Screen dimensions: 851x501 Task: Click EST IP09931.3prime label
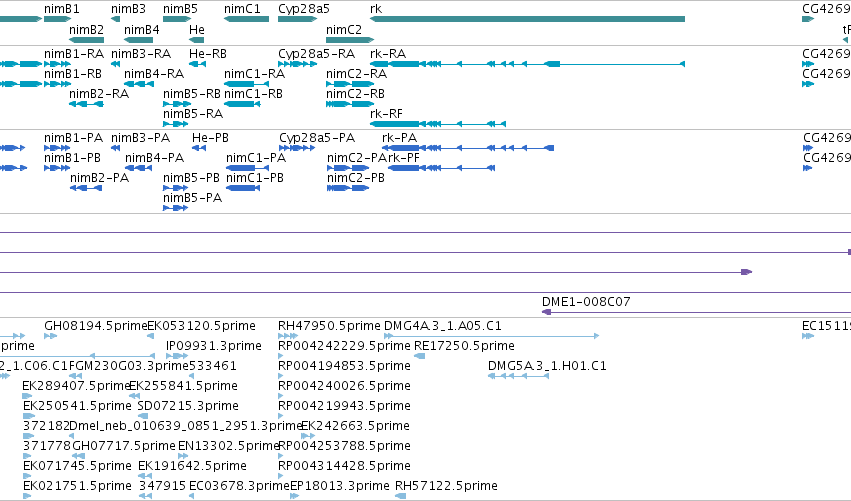214,346
